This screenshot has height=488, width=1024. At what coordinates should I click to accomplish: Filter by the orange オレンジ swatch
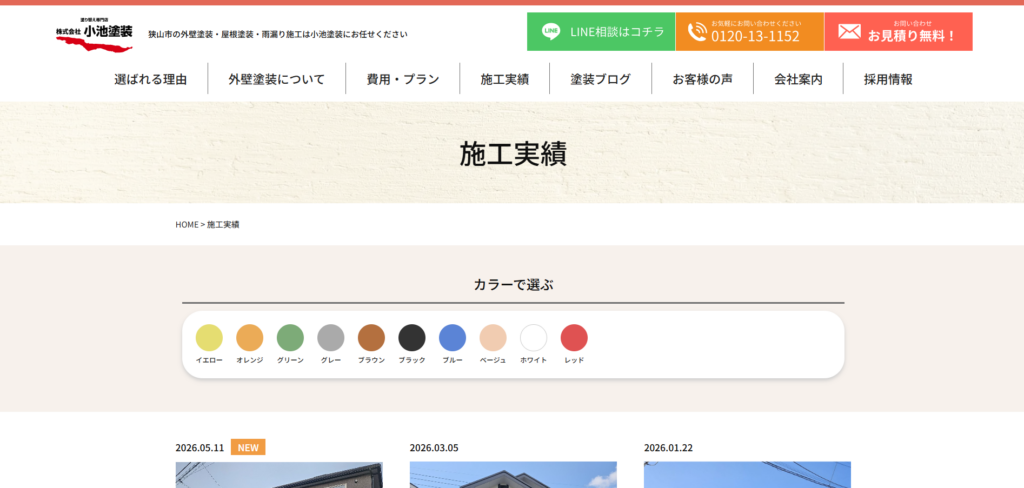[249, 338]
